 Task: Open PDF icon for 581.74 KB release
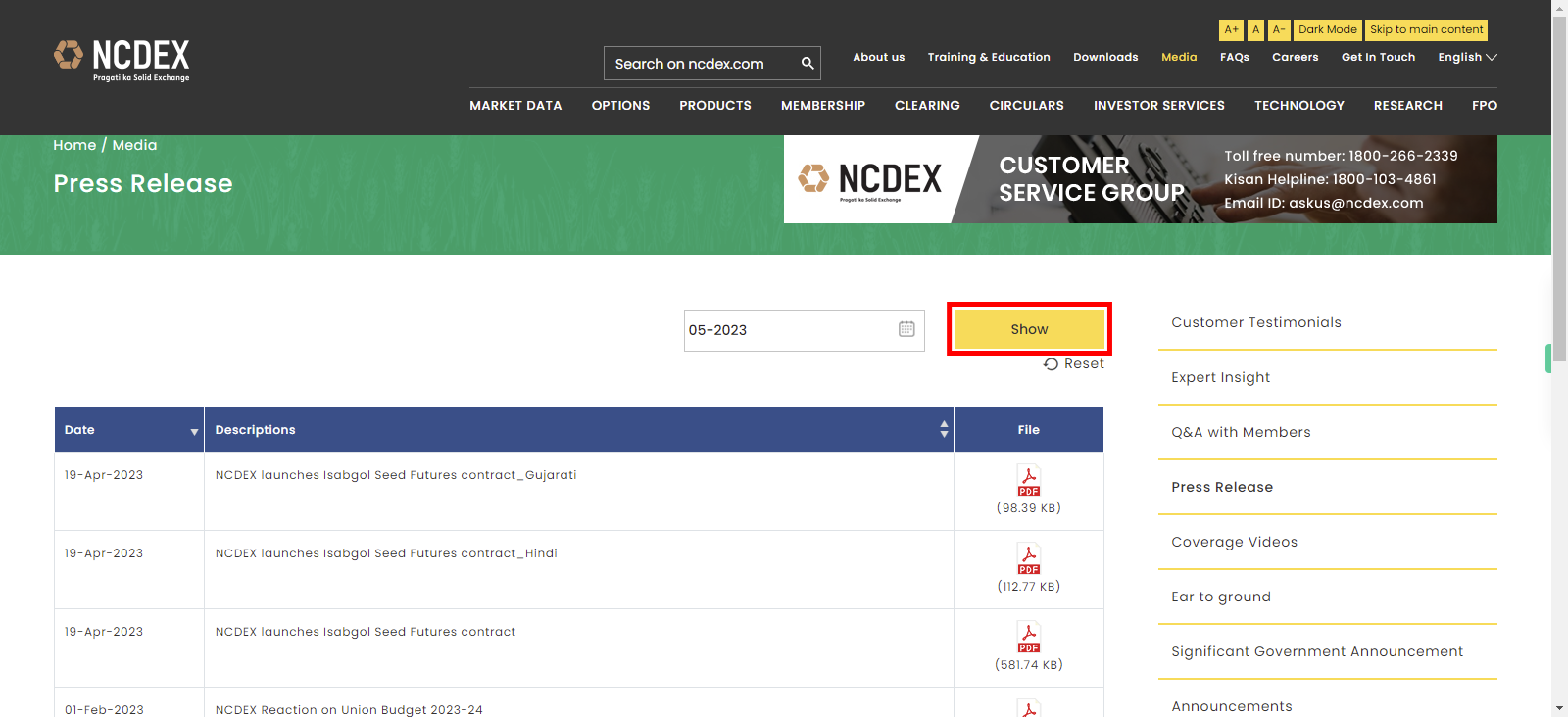1029,638
